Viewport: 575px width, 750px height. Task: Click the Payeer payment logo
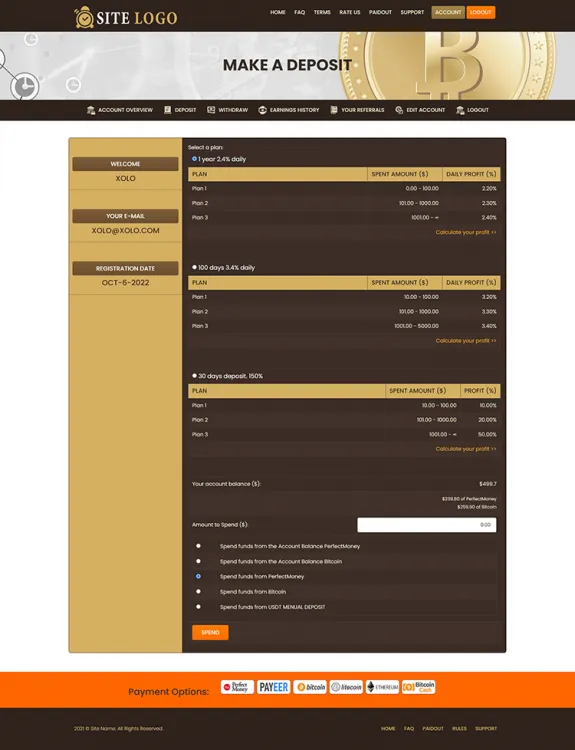[x=274, y=687]
